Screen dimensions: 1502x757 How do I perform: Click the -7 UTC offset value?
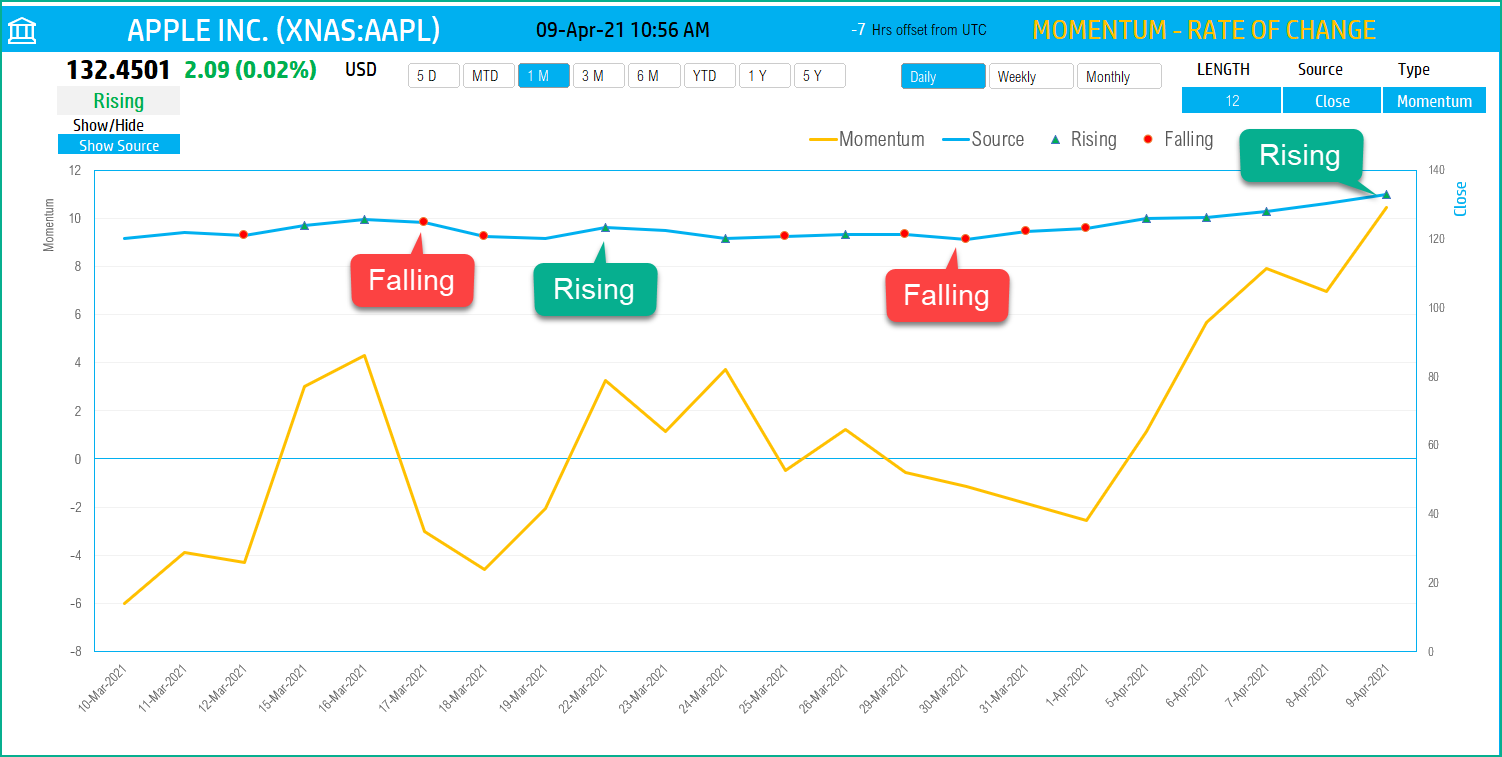pyautogui.click(x=858, y=30)
